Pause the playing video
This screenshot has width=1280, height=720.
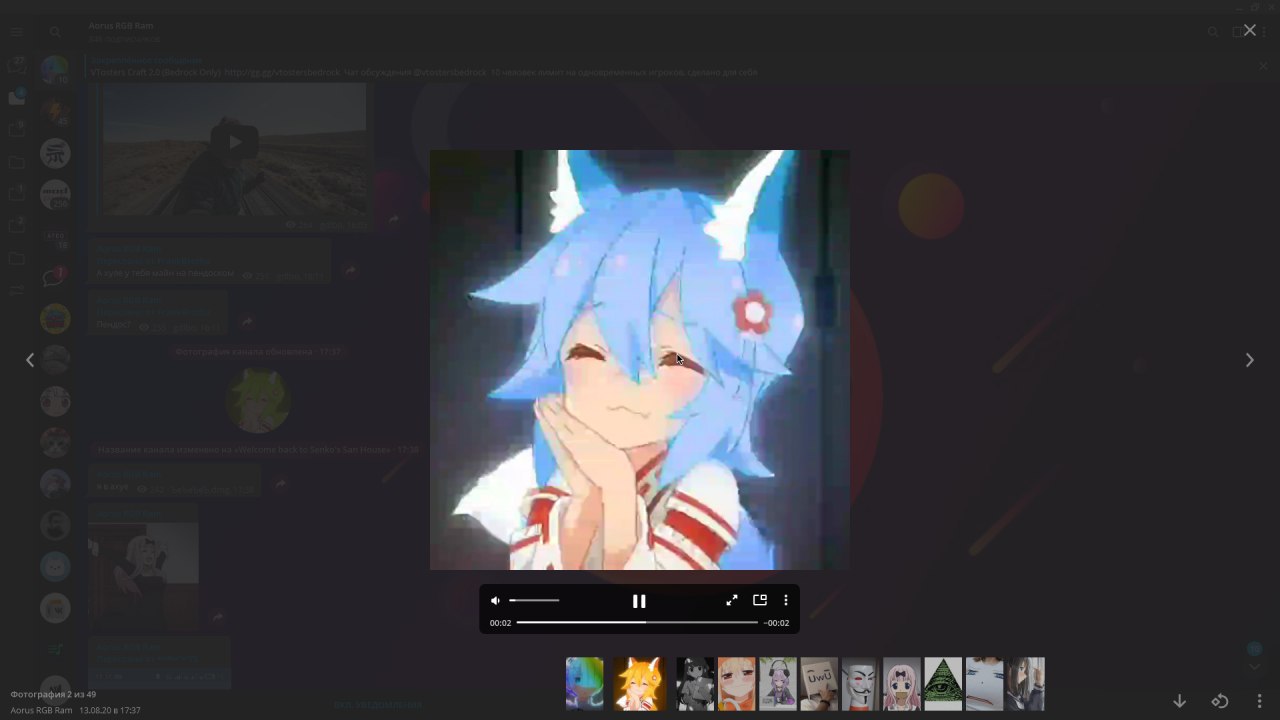[639, 601]
